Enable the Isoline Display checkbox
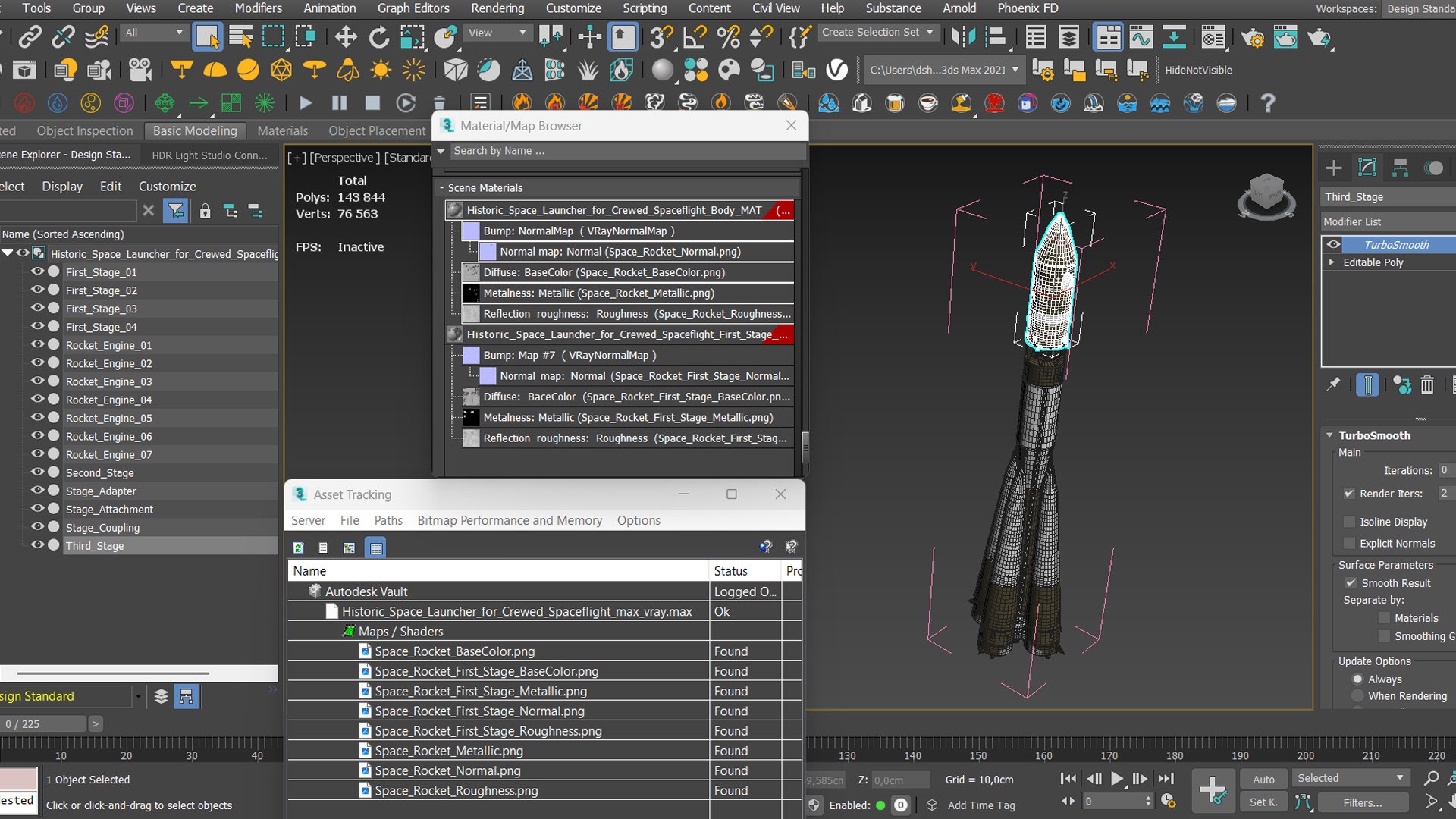Viewport: 1456px width, 819px height. (x=1349, y=522)
